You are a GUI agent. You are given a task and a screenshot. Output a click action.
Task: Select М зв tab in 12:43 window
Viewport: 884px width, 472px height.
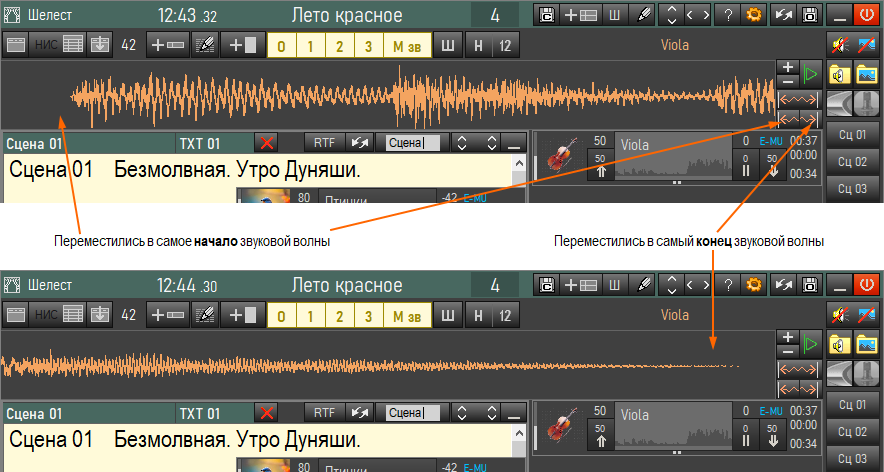407,46
